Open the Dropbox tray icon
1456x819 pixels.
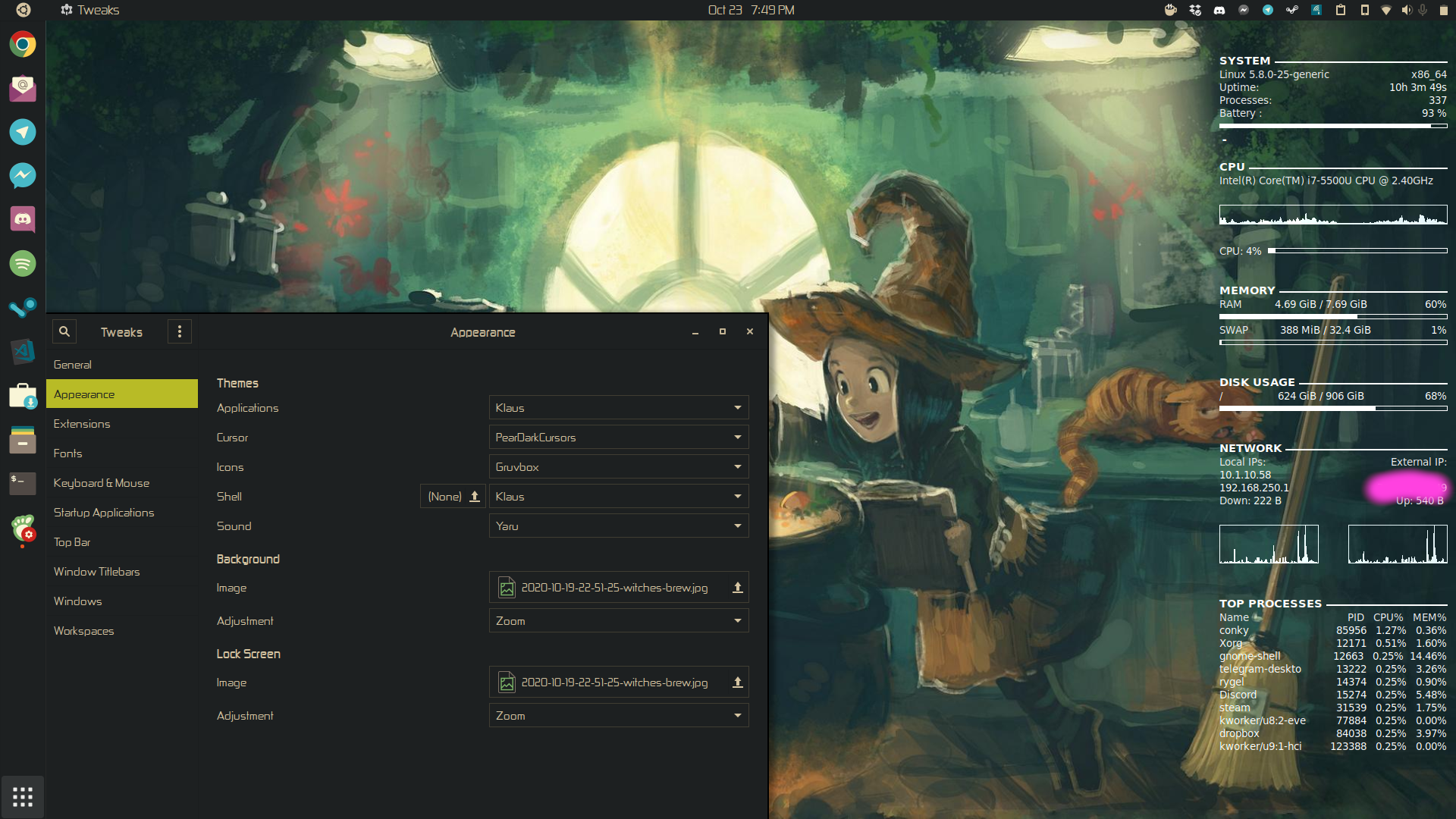pyautogui.click(x=1195, y=10)
